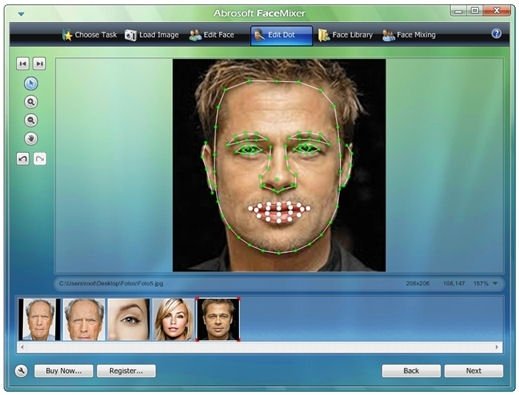
Task: Select the arrow pointer tool
Action: tap(31, 84)
